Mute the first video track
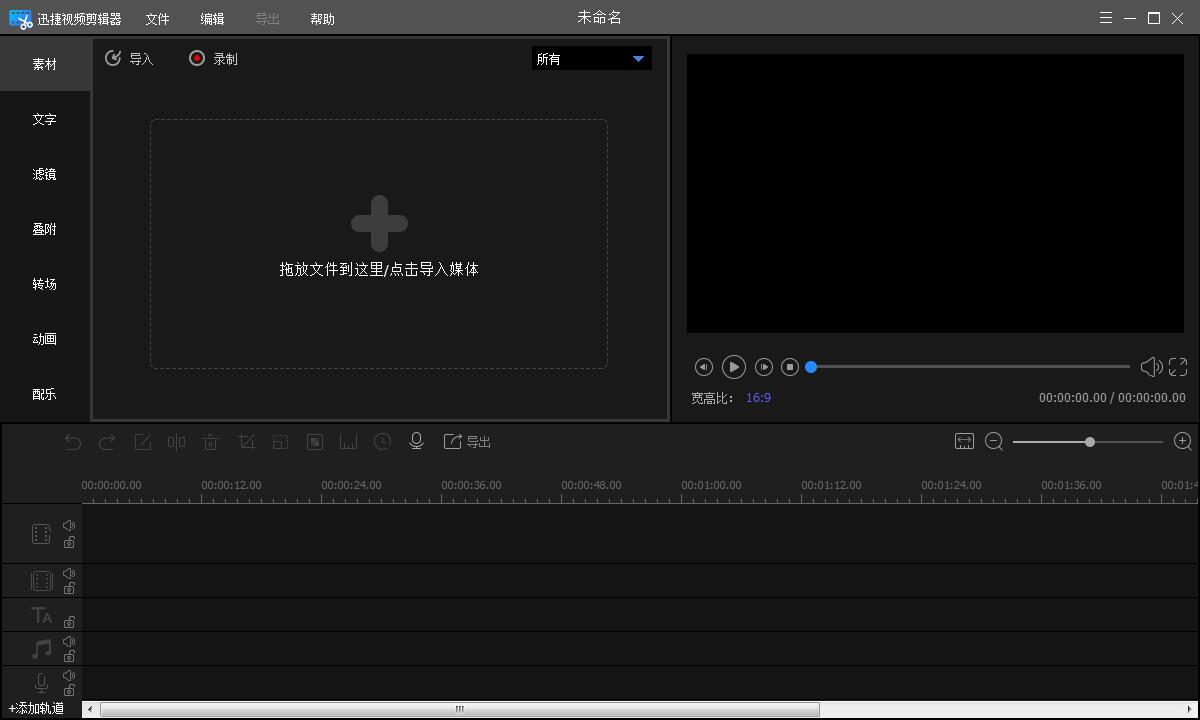The width and height of the screenshot is (1200, 720). [69, 523]
